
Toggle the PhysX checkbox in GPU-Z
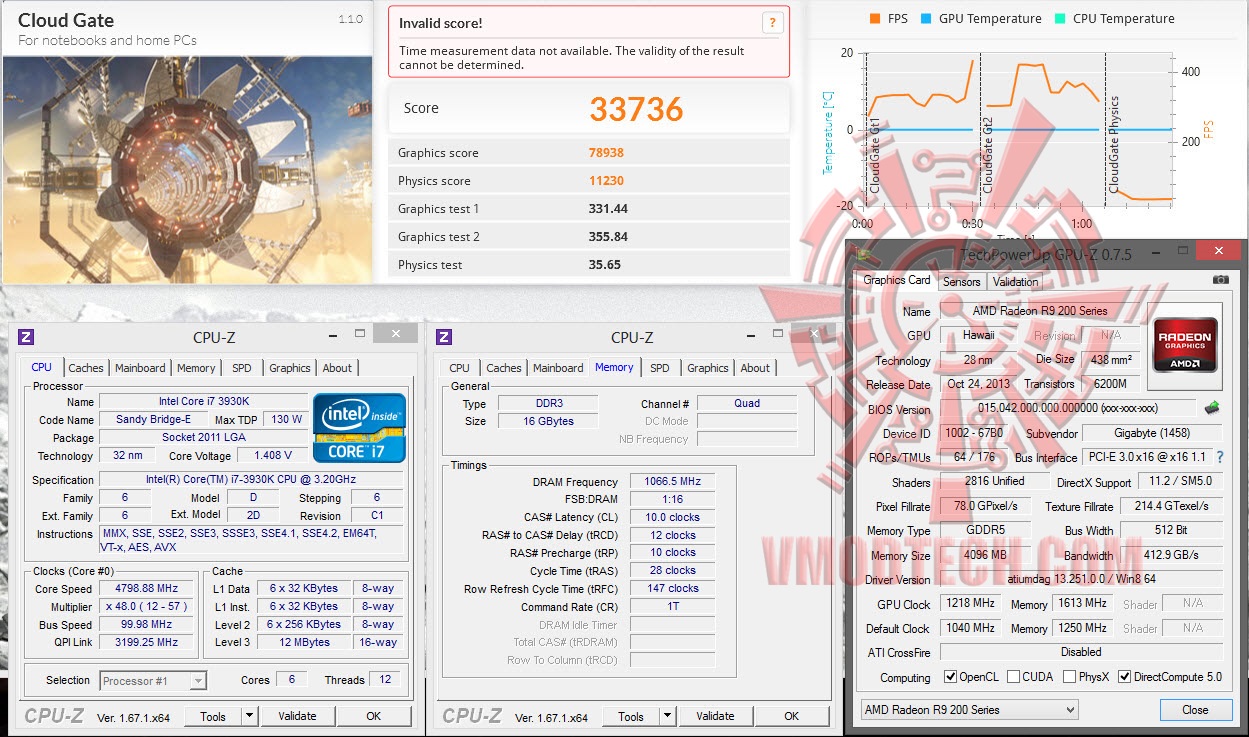[x=1070, y=677]
